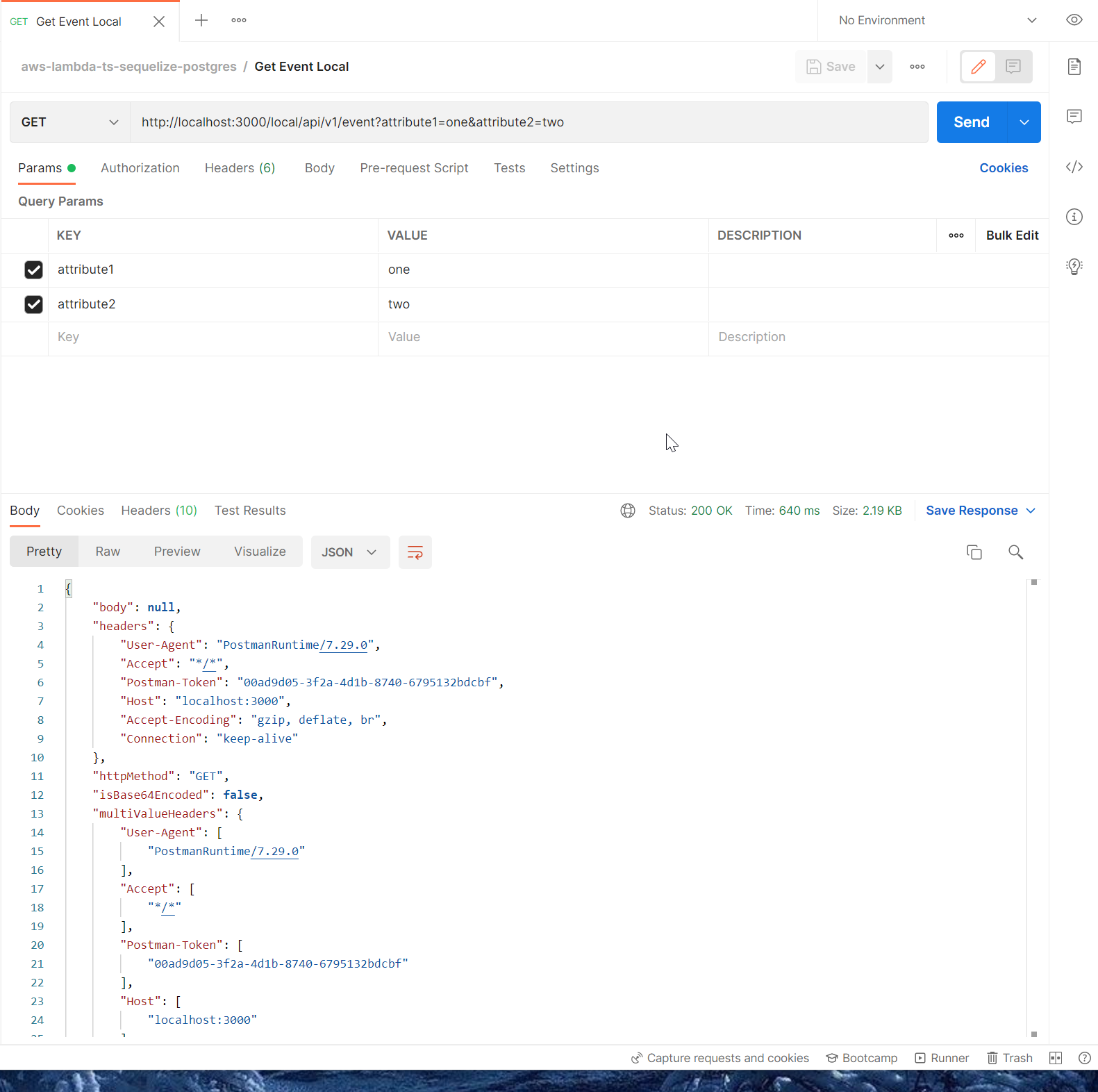Open a new request tab with plus icon
The width and height of the screenshot is (1098, 1092).
click(x=201, y=20)
